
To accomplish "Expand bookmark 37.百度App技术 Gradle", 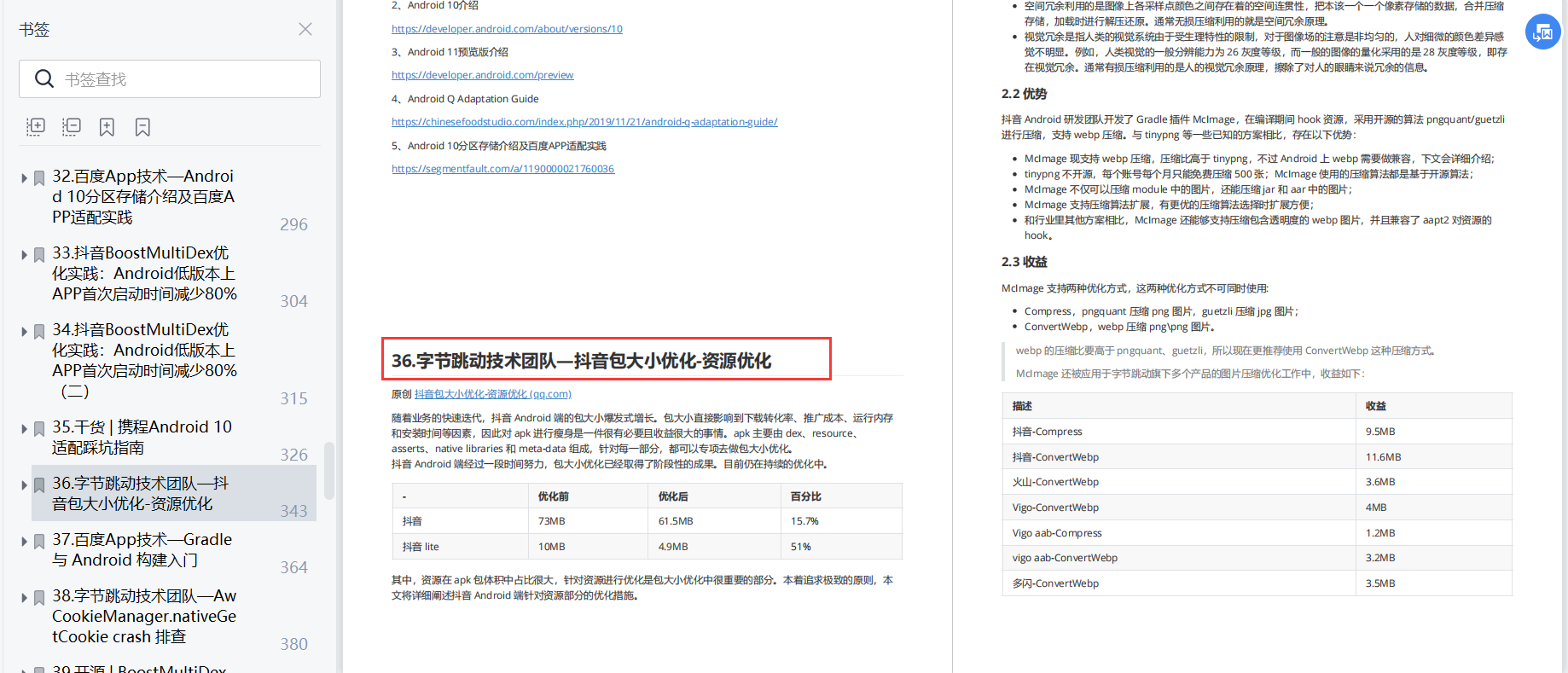I will click(24, 542).
